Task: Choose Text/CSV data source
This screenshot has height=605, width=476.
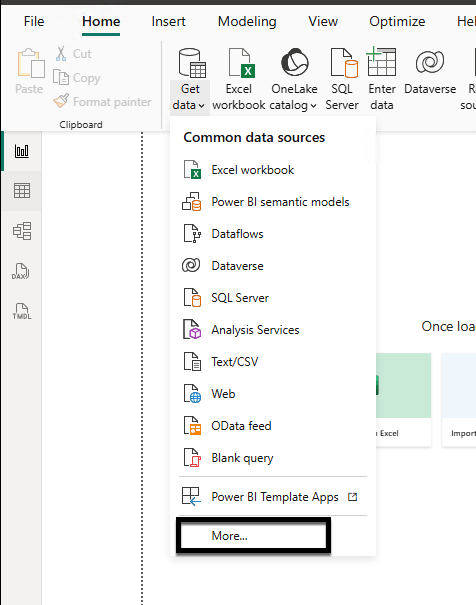Action: click(273, 362)
